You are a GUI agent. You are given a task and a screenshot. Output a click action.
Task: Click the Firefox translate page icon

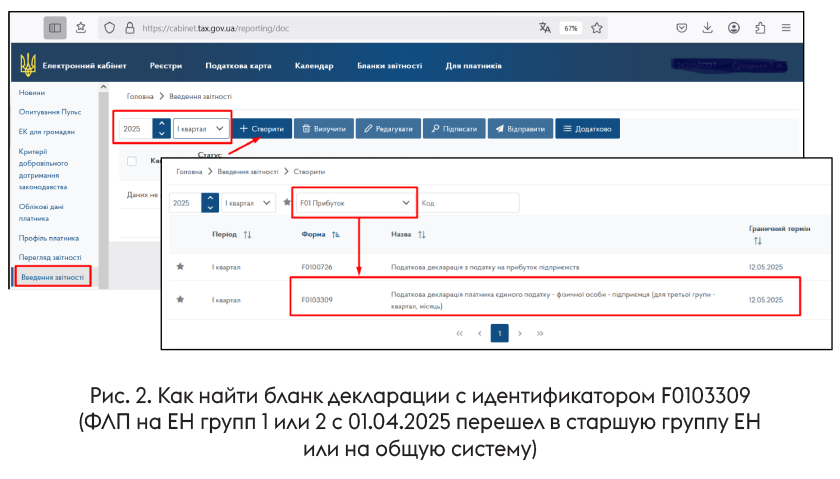pos(545,28)
